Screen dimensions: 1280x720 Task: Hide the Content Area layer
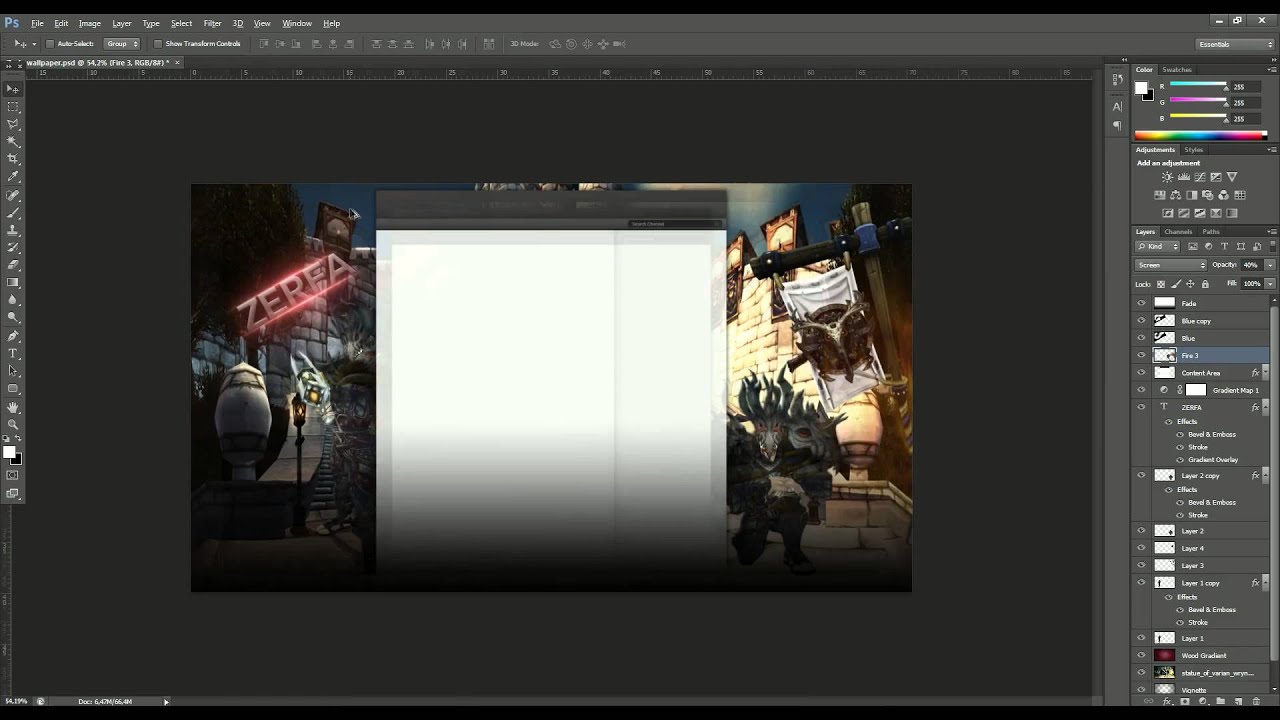1141,373
